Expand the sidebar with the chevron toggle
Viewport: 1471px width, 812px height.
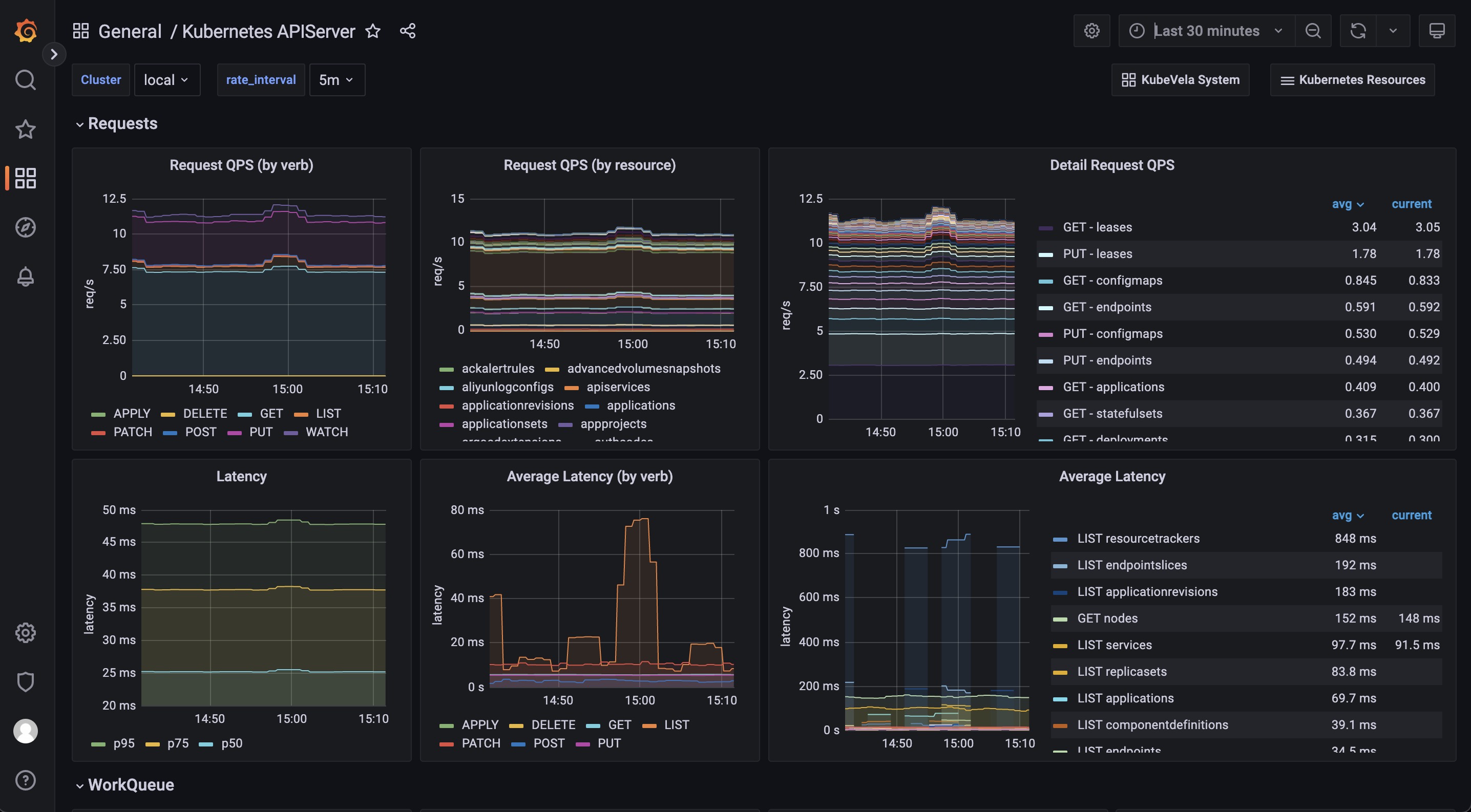pos(54,54)
